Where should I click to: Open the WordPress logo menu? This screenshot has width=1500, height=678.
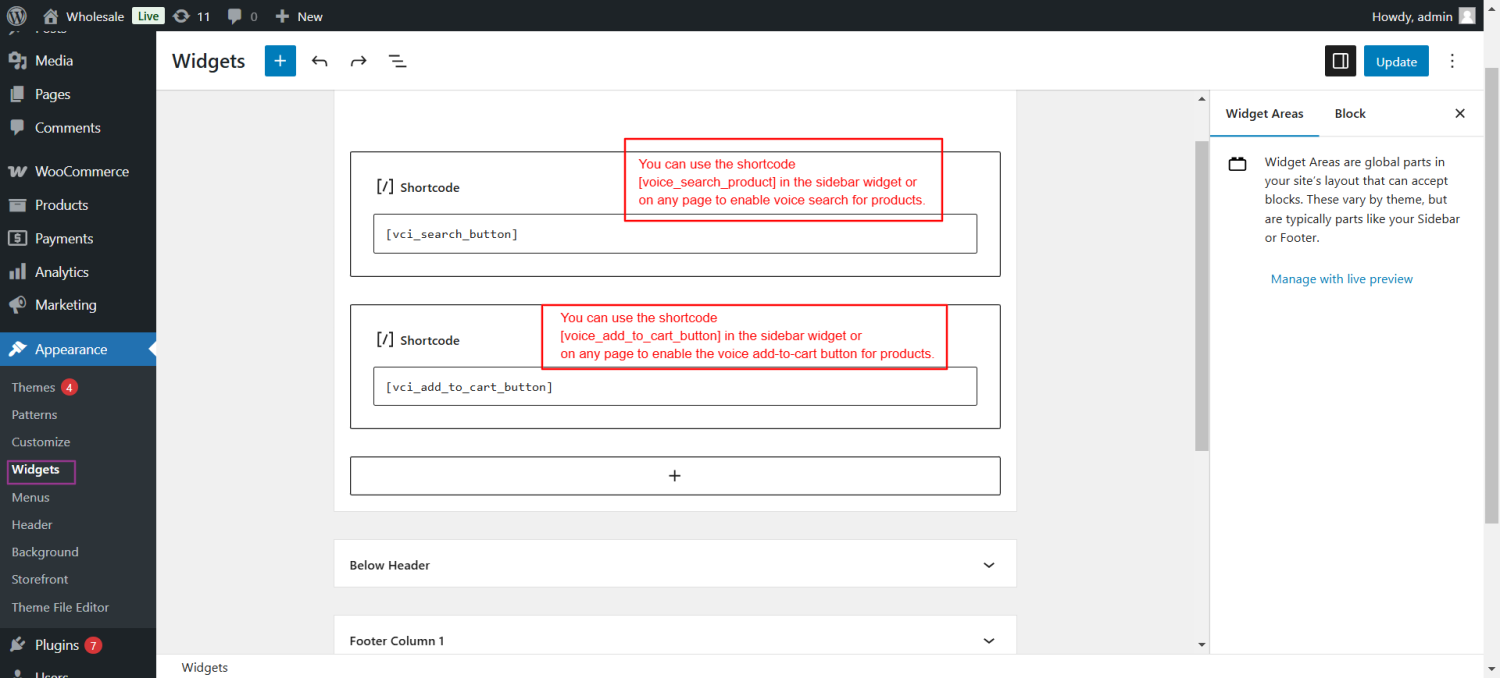click(15, 15)
